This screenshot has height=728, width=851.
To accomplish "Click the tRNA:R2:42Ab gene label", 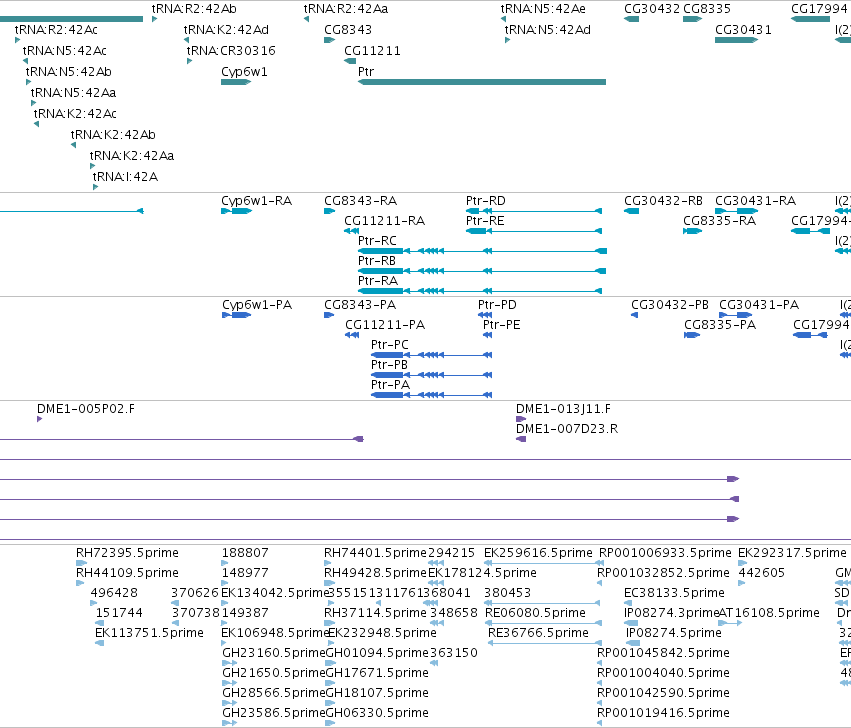I will click(x=194, y=9).
